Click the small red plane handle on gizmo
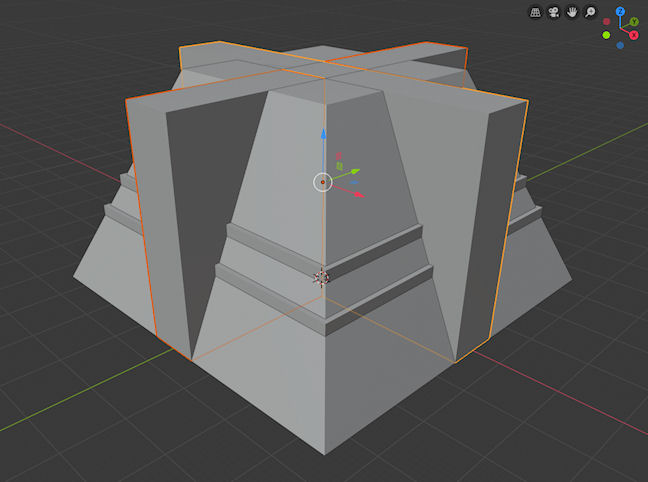 pyautogui.click(x=338, y=156)
